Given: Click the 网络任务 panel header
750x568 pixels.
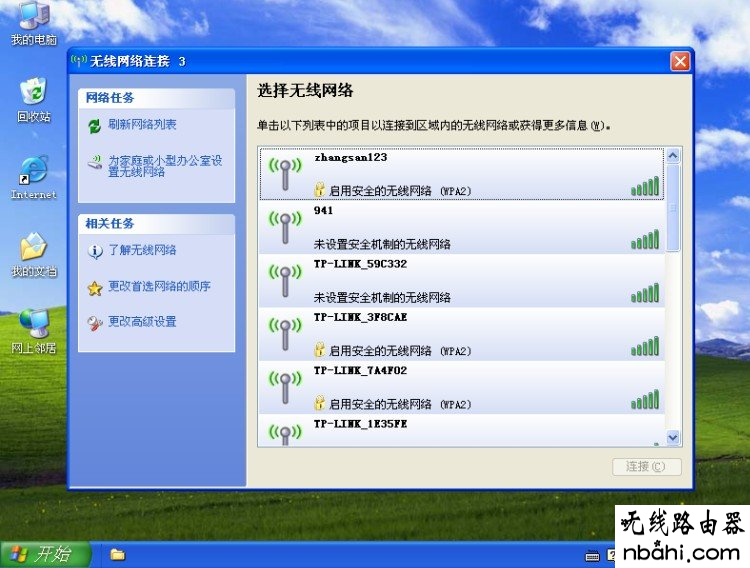Looking at the screenshot, I should pyautogui.click(x=156, y=98).
